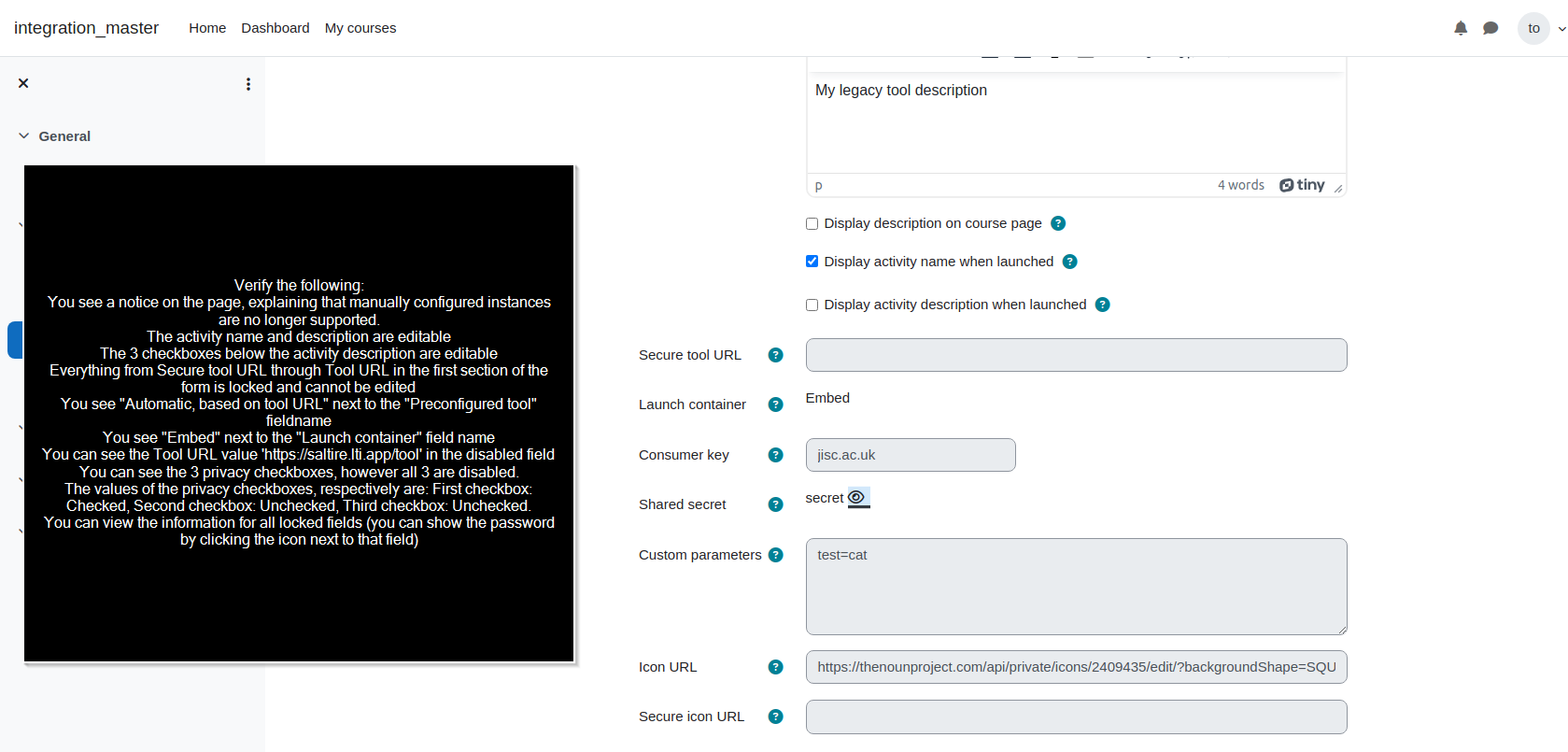Open the notifications bell
The height and width of the screenshot is (752, 1568).
(x=1461, y=28)
